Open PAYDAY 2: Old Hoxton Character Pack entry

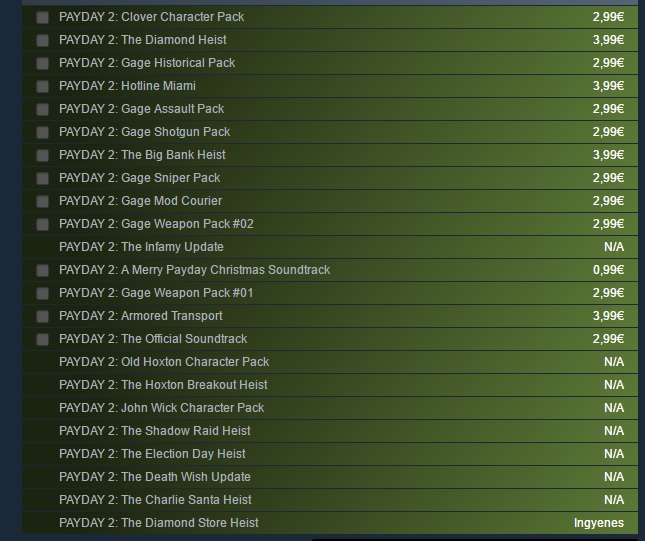pos(164,362)
